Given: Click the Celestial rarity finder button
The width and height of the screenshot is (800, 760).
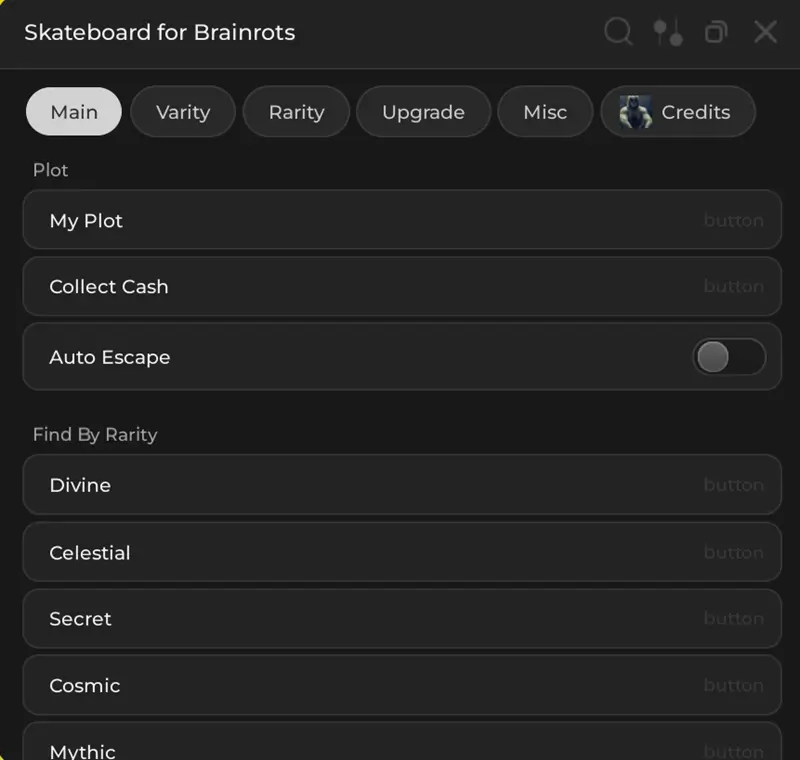Looking at the screenshot, I should [x=400, y=552].
